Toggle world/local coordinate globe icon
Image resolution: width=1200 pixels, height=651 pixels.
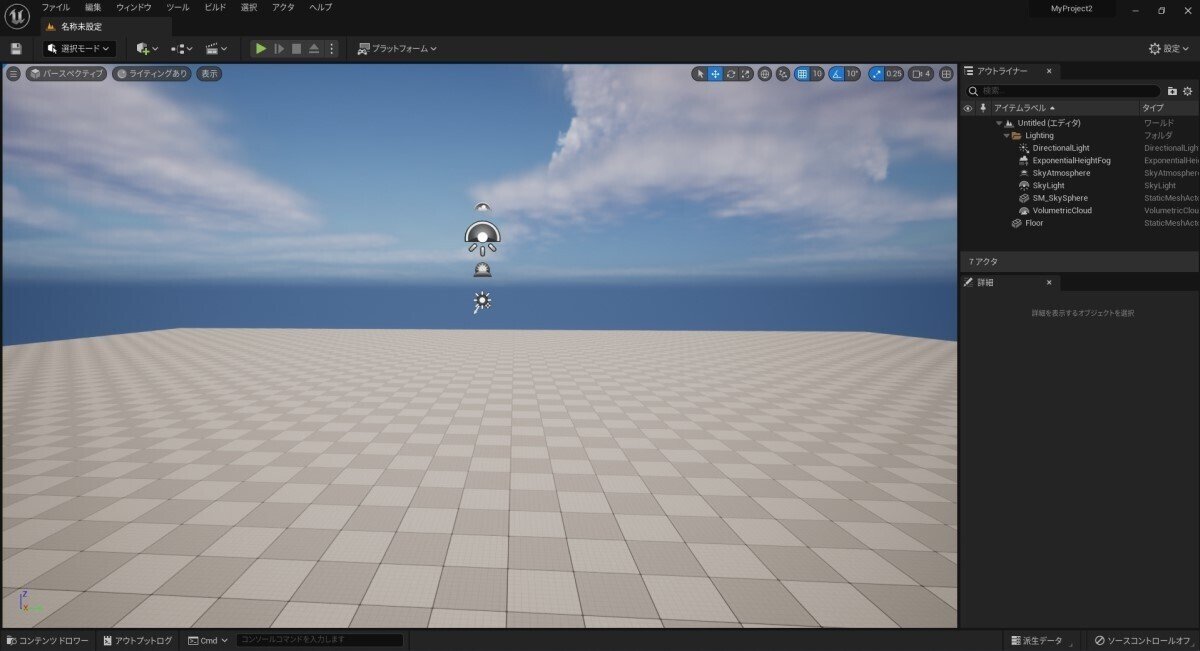[765, 74]
